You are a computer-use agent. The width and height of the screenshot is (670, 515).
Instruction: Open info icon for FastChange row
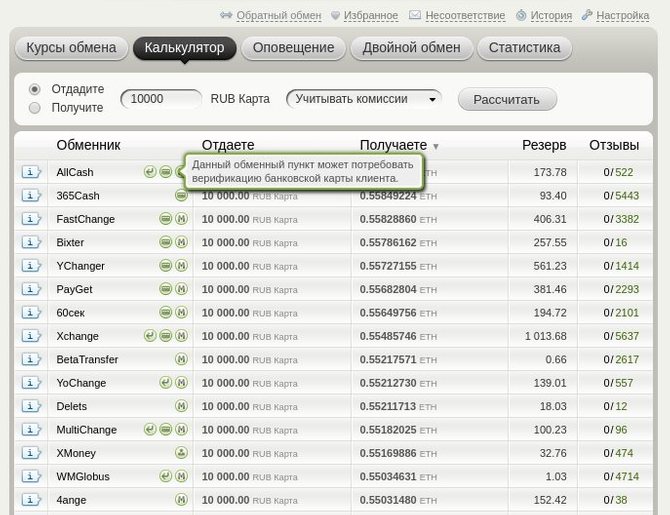tap(31, 219)
